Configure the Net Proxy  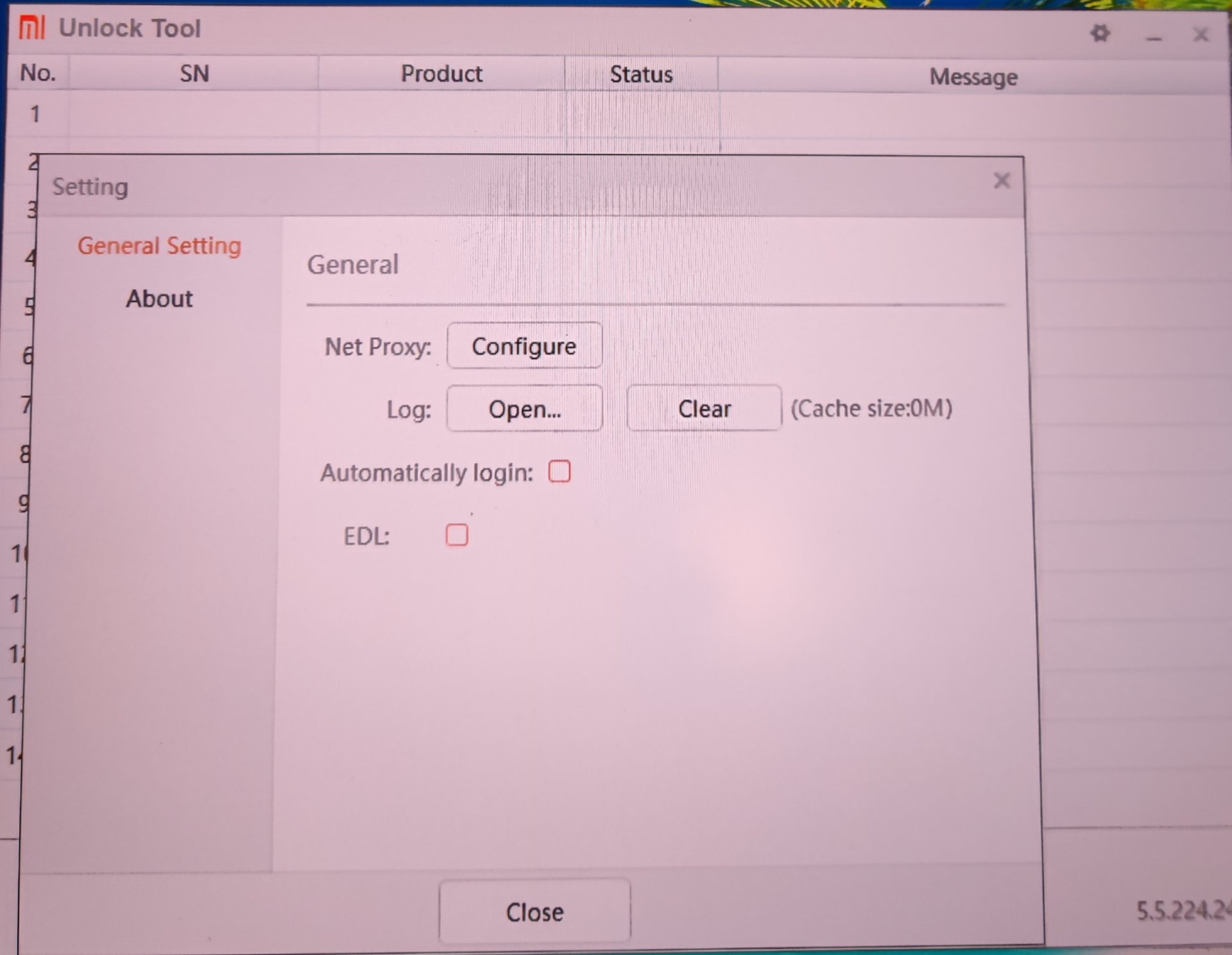(524, 346)
